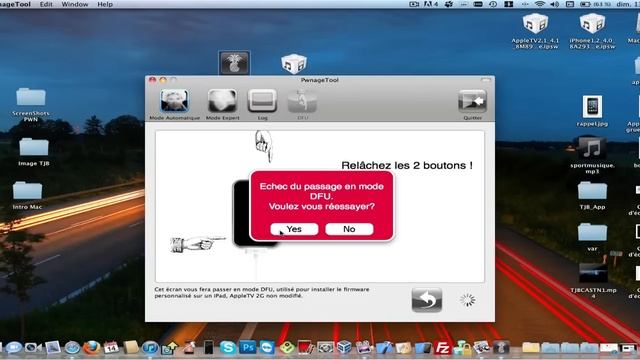
Task: Click the PwnageTool pineapple icon on the desktop
Action: click(x=234, y=63)
